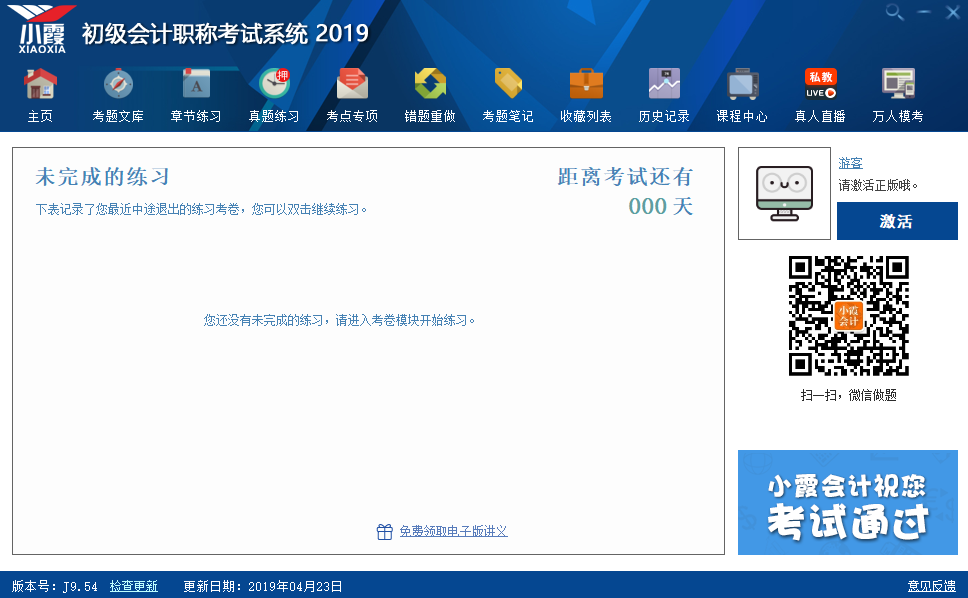
Task: Open the 意见反馈 feedback link
Action: coord(932,586)
